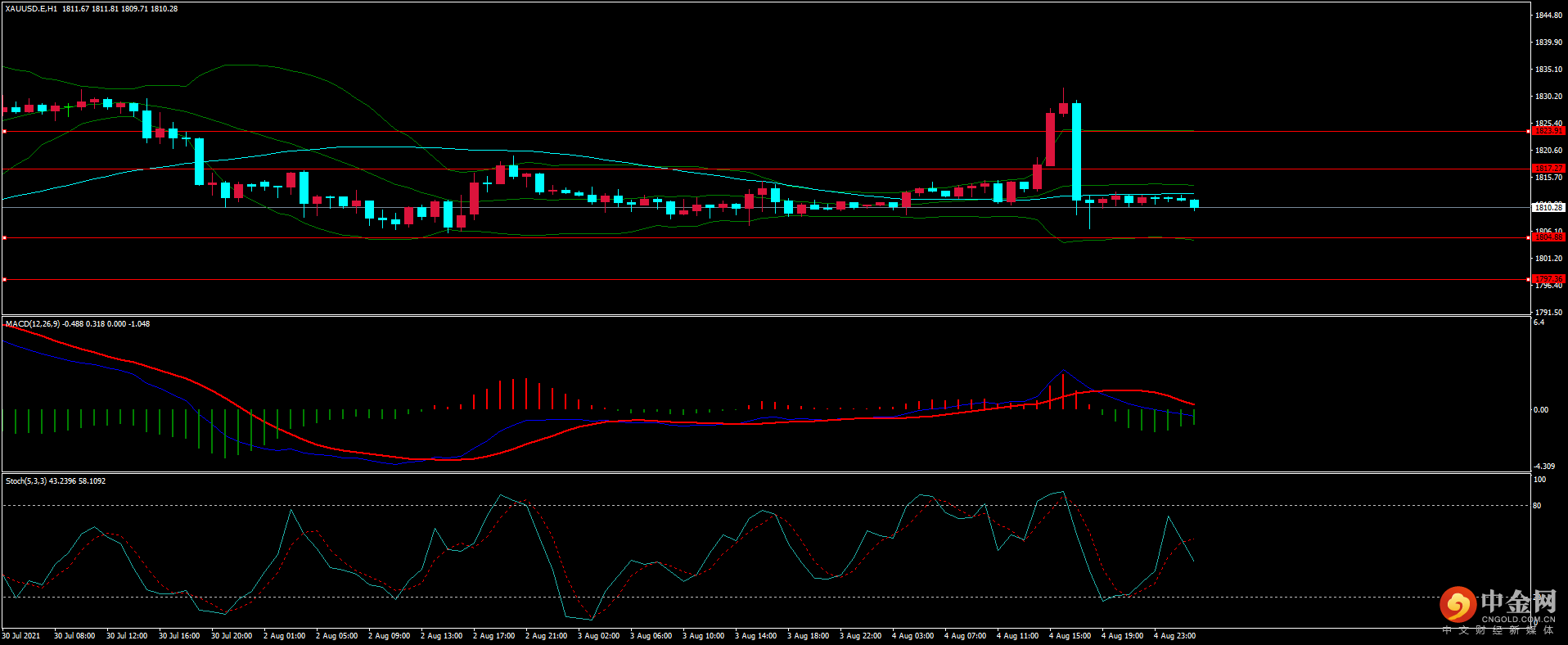The width and height of the screenshot is (1568, 645).
Task: Click the 2 Aug 01:00 time label
Action: [284, 636]
